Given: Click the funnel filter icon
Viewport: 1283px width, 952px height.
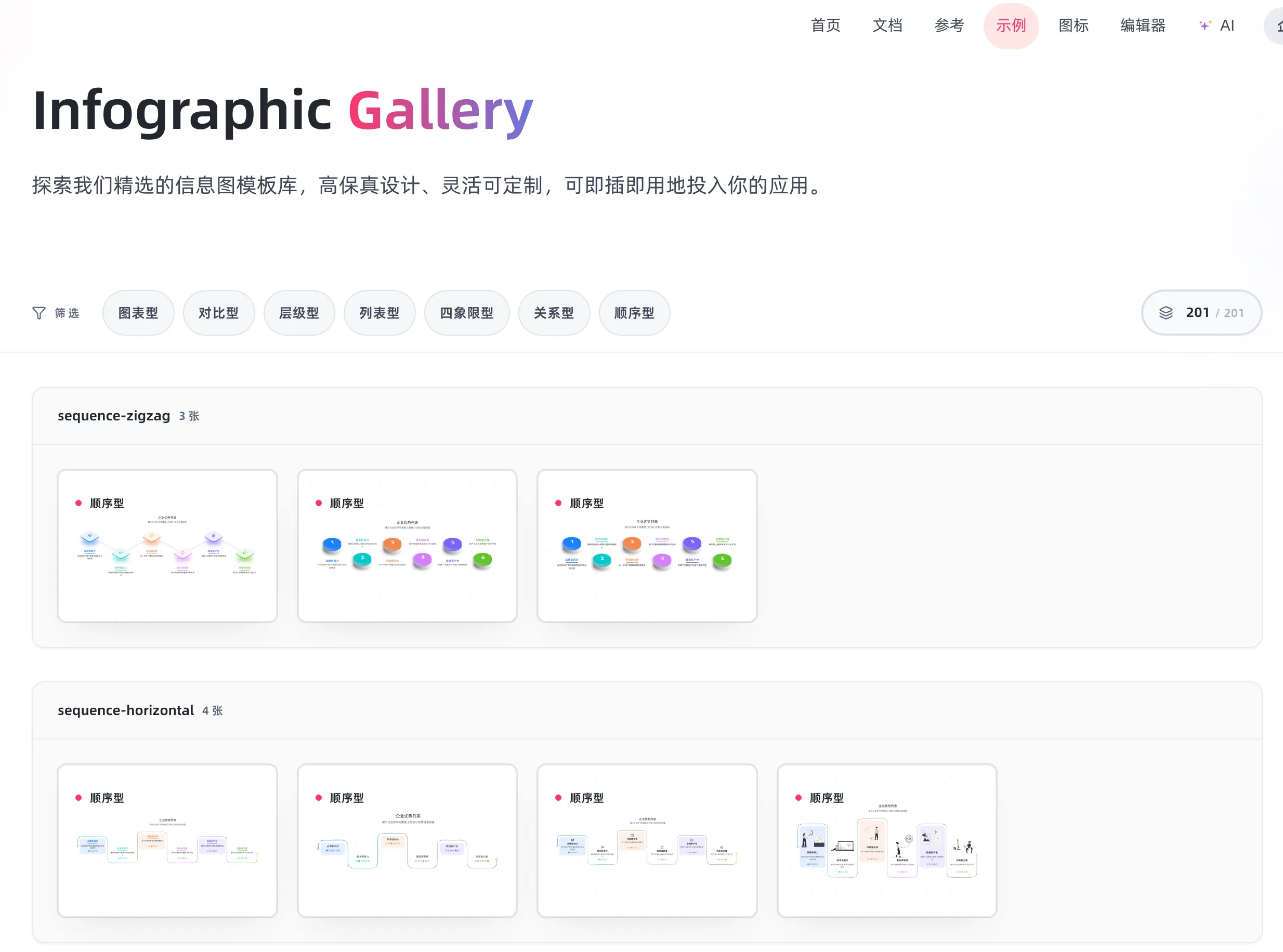Looking at the screenshot, I should pyautogui.click(x=38, y=313).
